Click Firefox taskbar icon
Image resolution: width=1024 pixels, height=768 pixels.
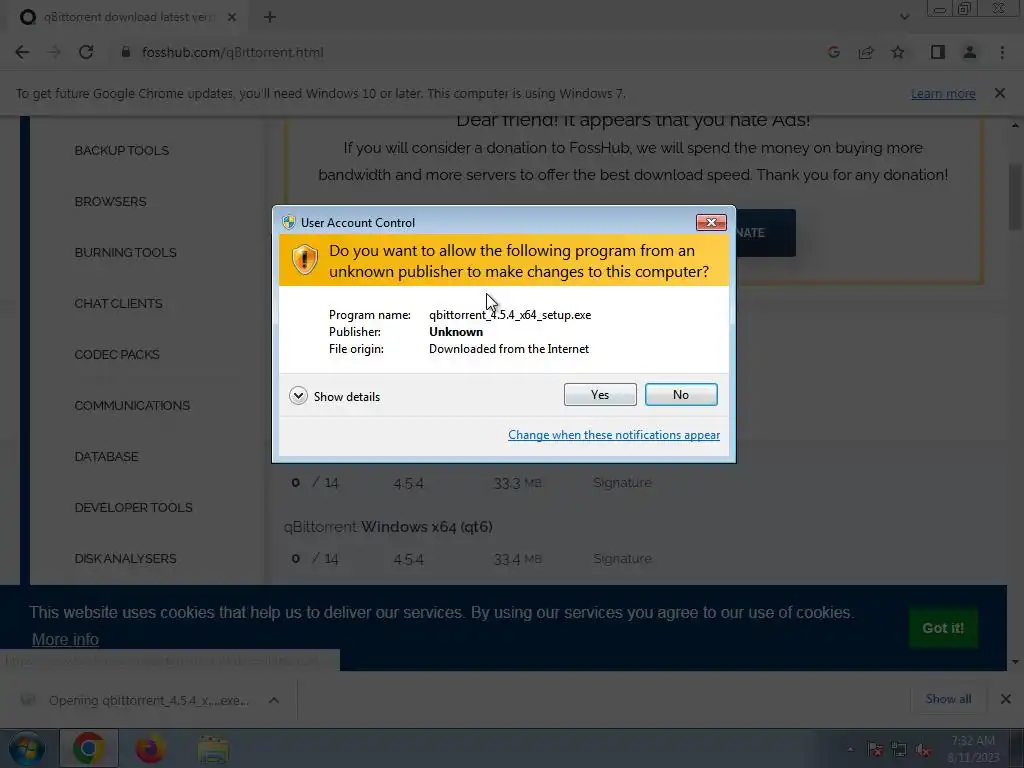coord(150,748)
